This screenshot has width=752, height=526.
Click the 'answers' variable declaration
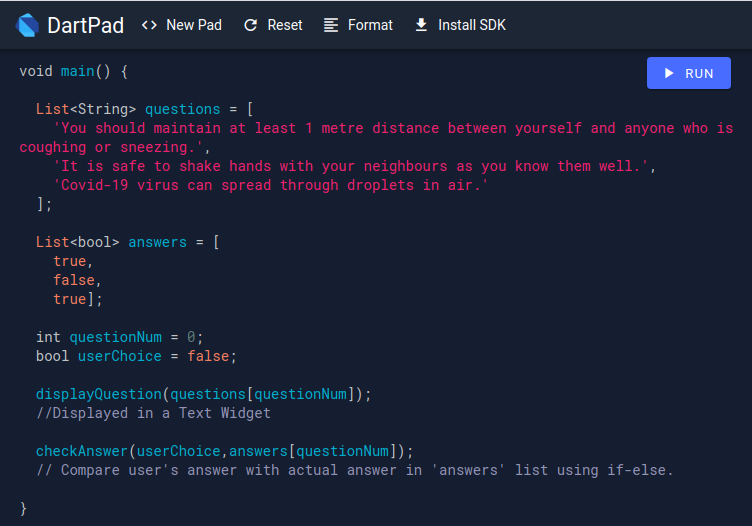[x=157, y=242]
